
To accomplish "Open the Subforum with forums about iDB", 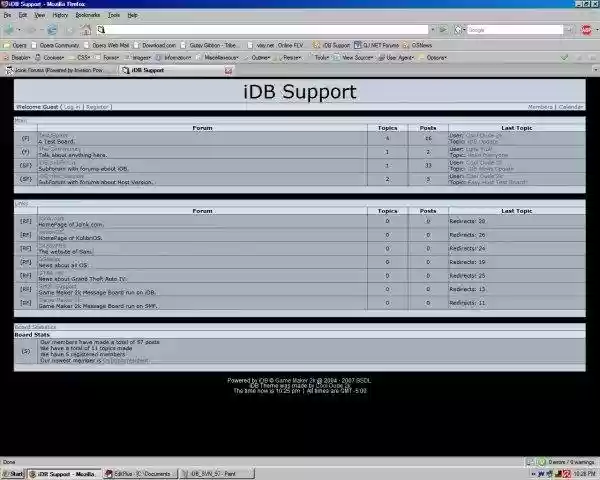I will (57, 163).
